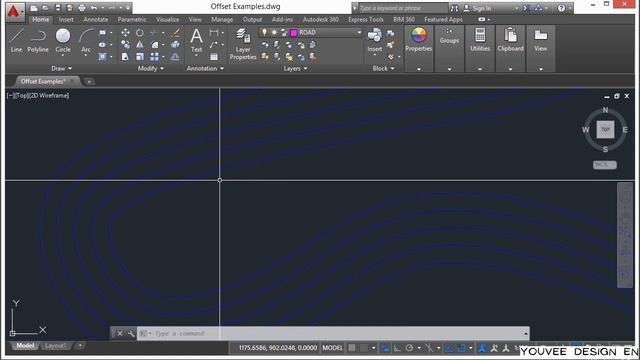Viewport: 640px width, 360px height.
Task: Toggle grid display in status bar
Action: tap(352, 348)
